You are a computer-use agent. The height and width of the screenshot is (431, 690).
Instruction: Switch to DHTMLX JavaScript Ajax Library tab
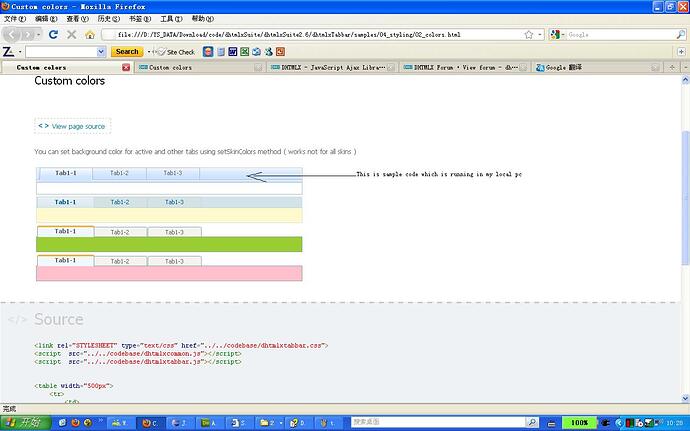tap(332, 67)
